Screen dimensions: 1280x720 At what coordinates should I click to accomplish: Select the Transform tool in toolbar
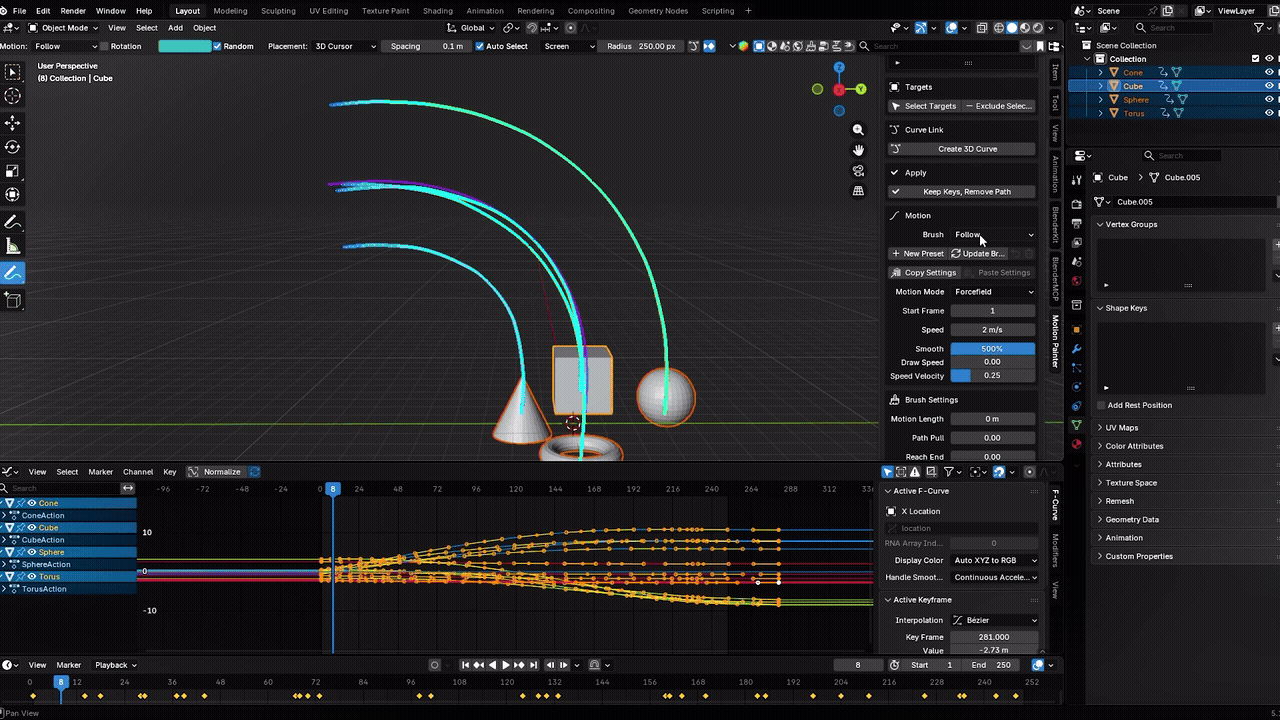(x=13, y=195)
